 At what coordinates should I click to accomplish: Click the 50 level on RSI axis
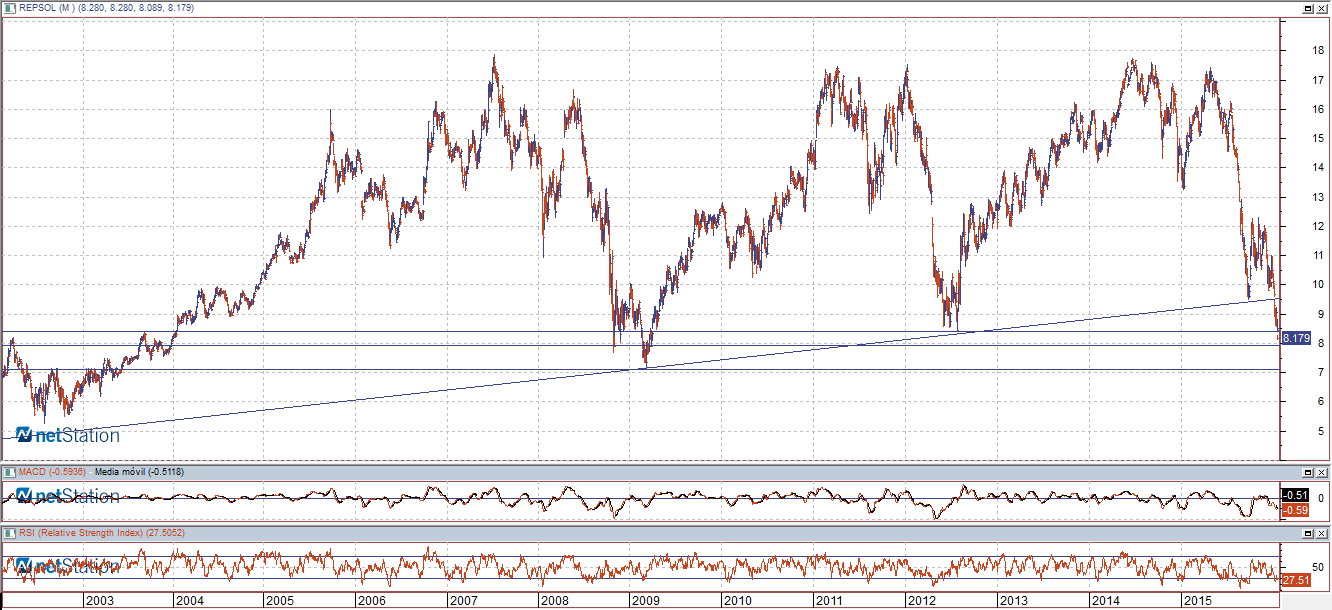point(1319,567)
